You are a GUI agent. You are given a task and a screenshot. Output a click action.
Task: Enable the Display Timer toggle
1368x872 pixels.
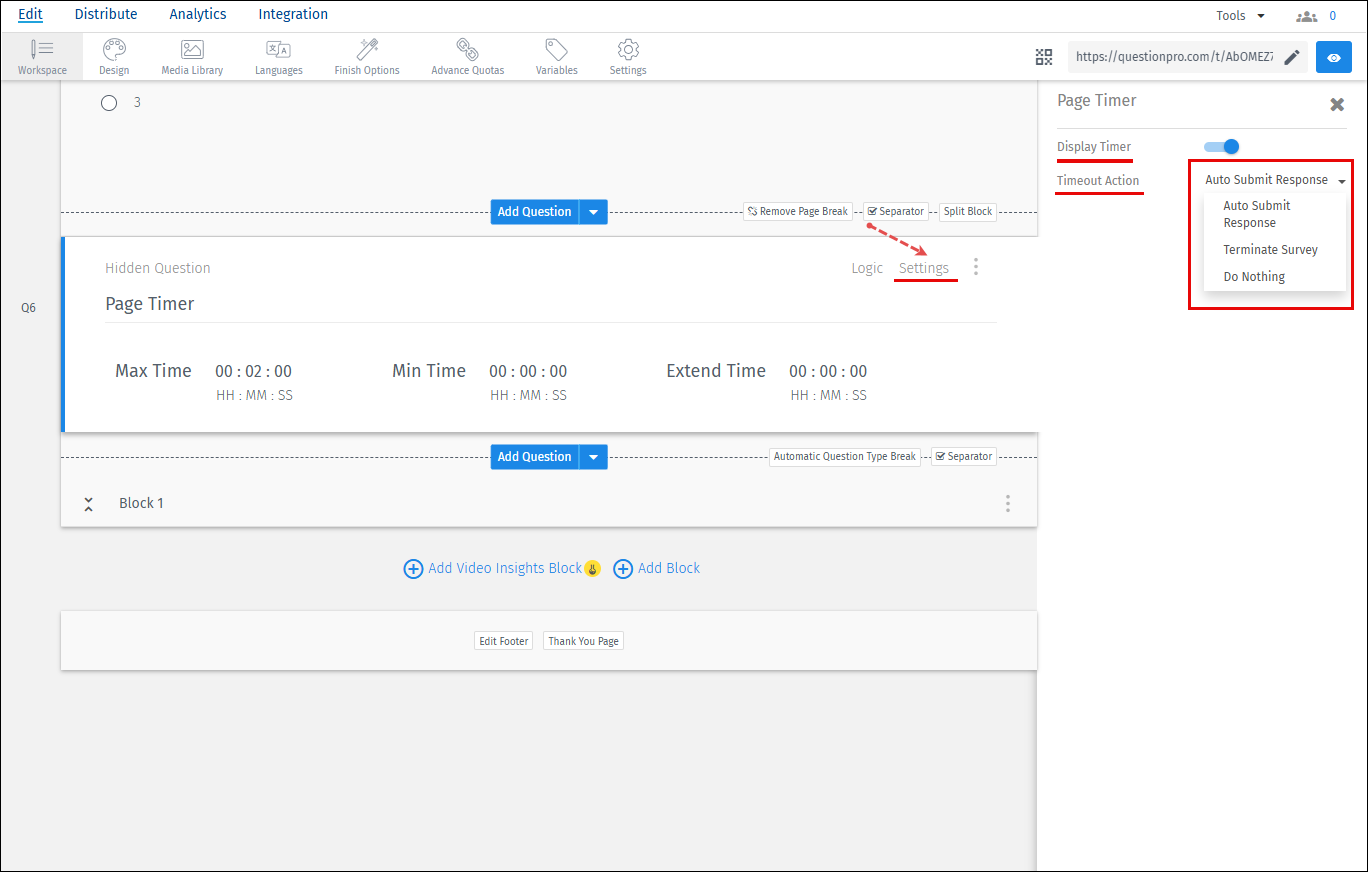pos(1221,146)
